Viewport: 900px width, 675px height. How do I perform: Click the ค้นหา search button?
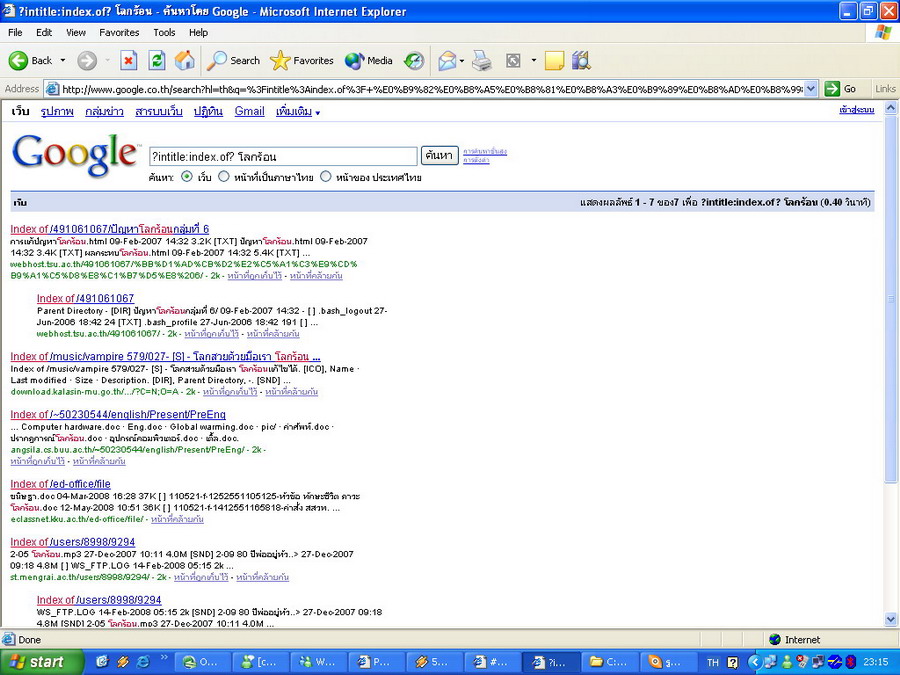tap(440, 155)
